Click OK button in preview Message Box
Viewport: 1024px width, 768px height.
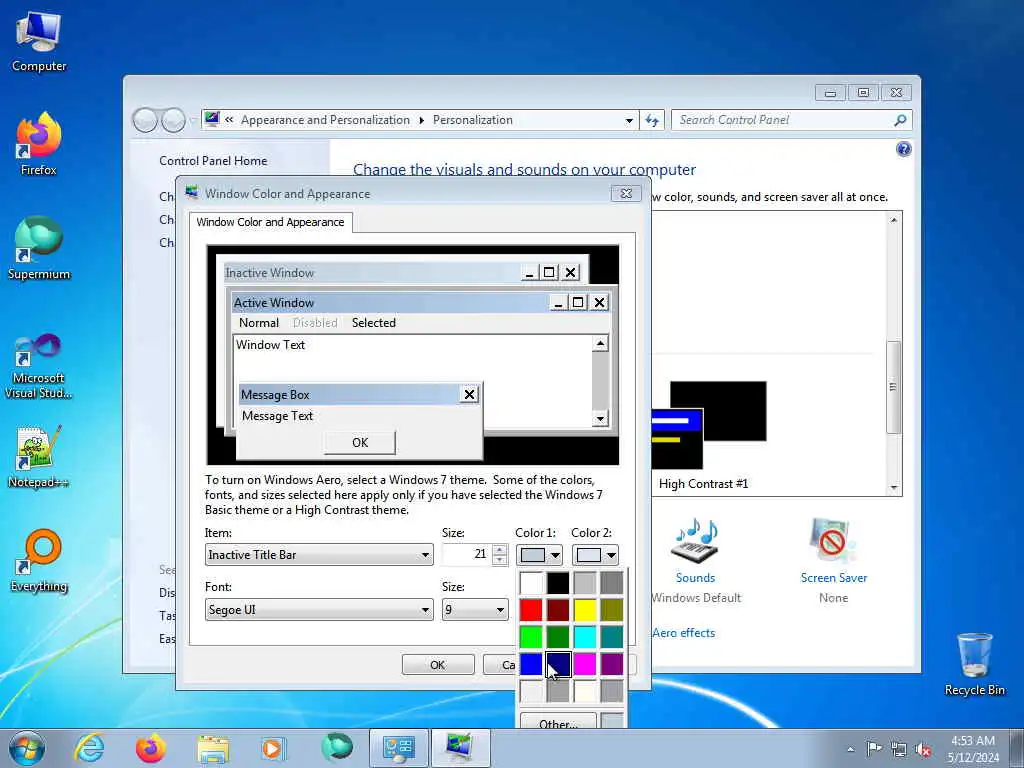tap(360, 442)
